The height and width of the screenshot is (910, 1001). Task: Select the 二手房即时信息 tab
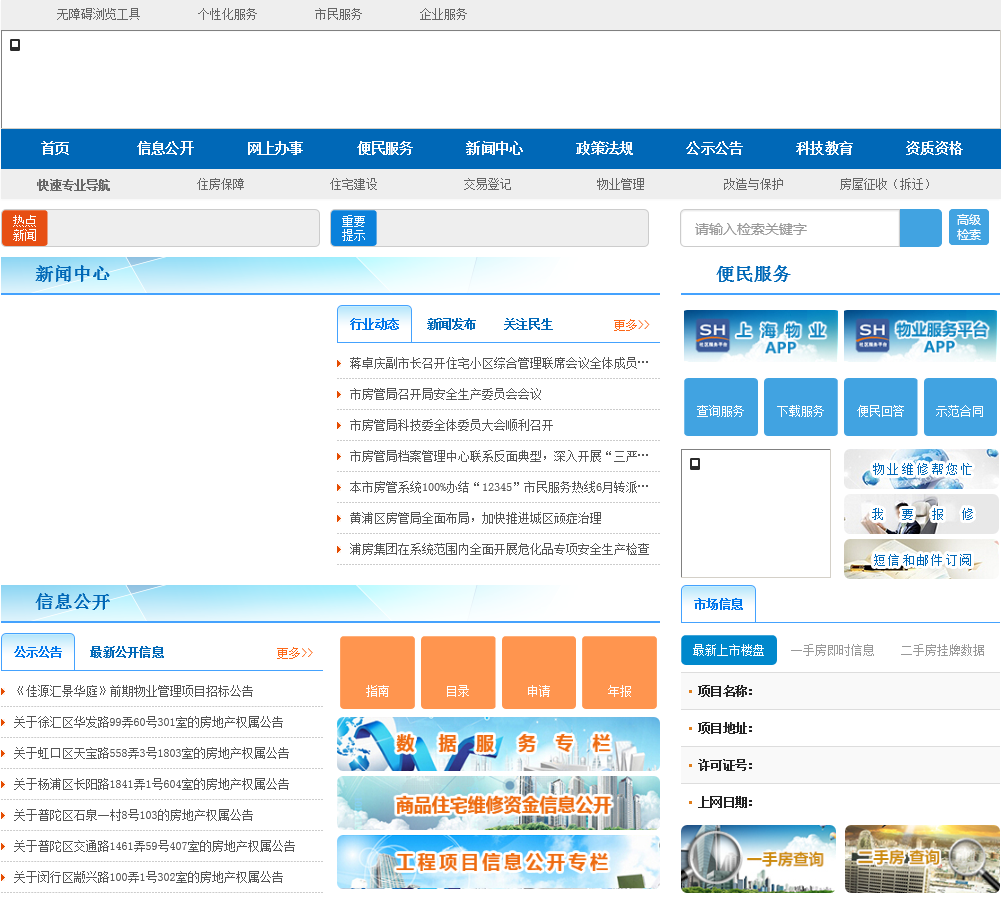832,651
